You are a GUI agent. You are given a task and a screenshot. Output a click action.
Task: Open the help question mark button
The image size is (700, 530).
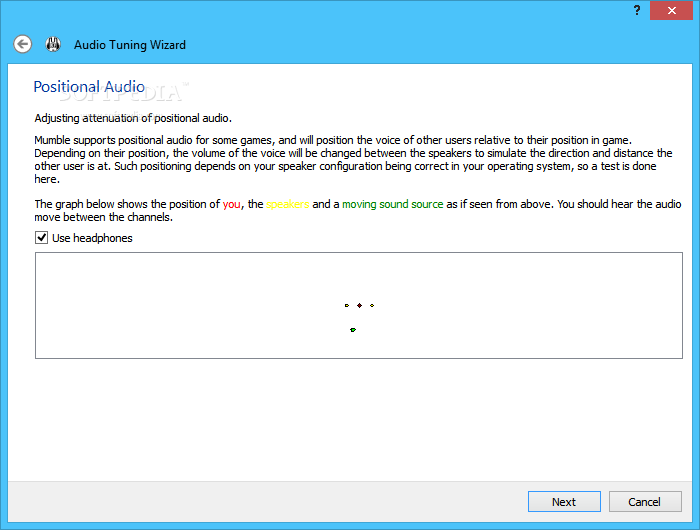[637, 10]
